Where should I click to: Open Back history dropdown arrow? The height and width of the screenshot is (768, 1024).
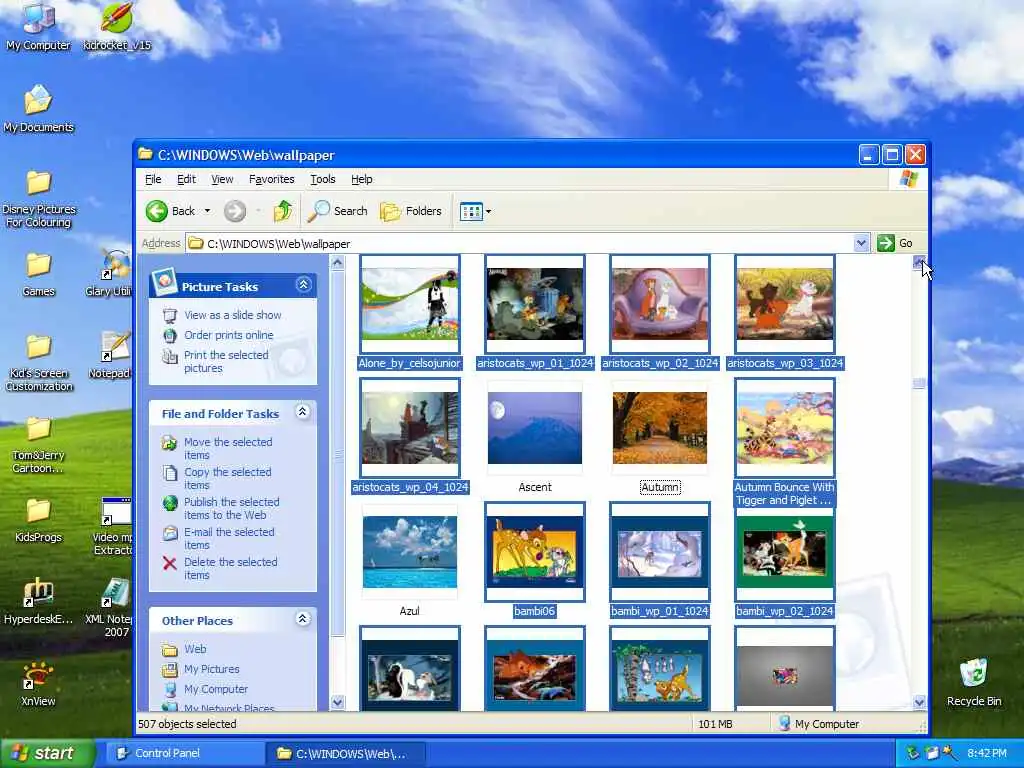pyautogui.click(x=207, y=211)
